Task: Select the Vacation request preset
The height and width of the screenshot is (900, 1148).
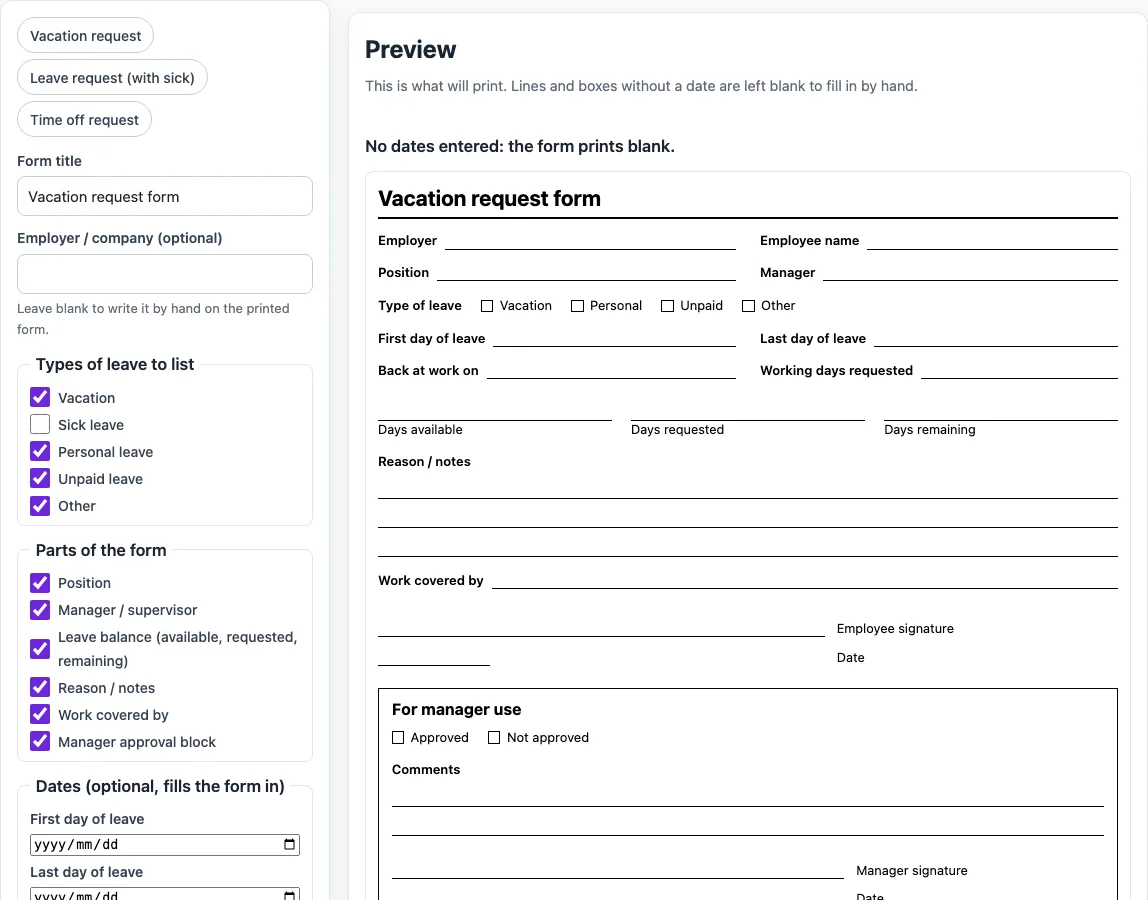Action: click(86, 36)
